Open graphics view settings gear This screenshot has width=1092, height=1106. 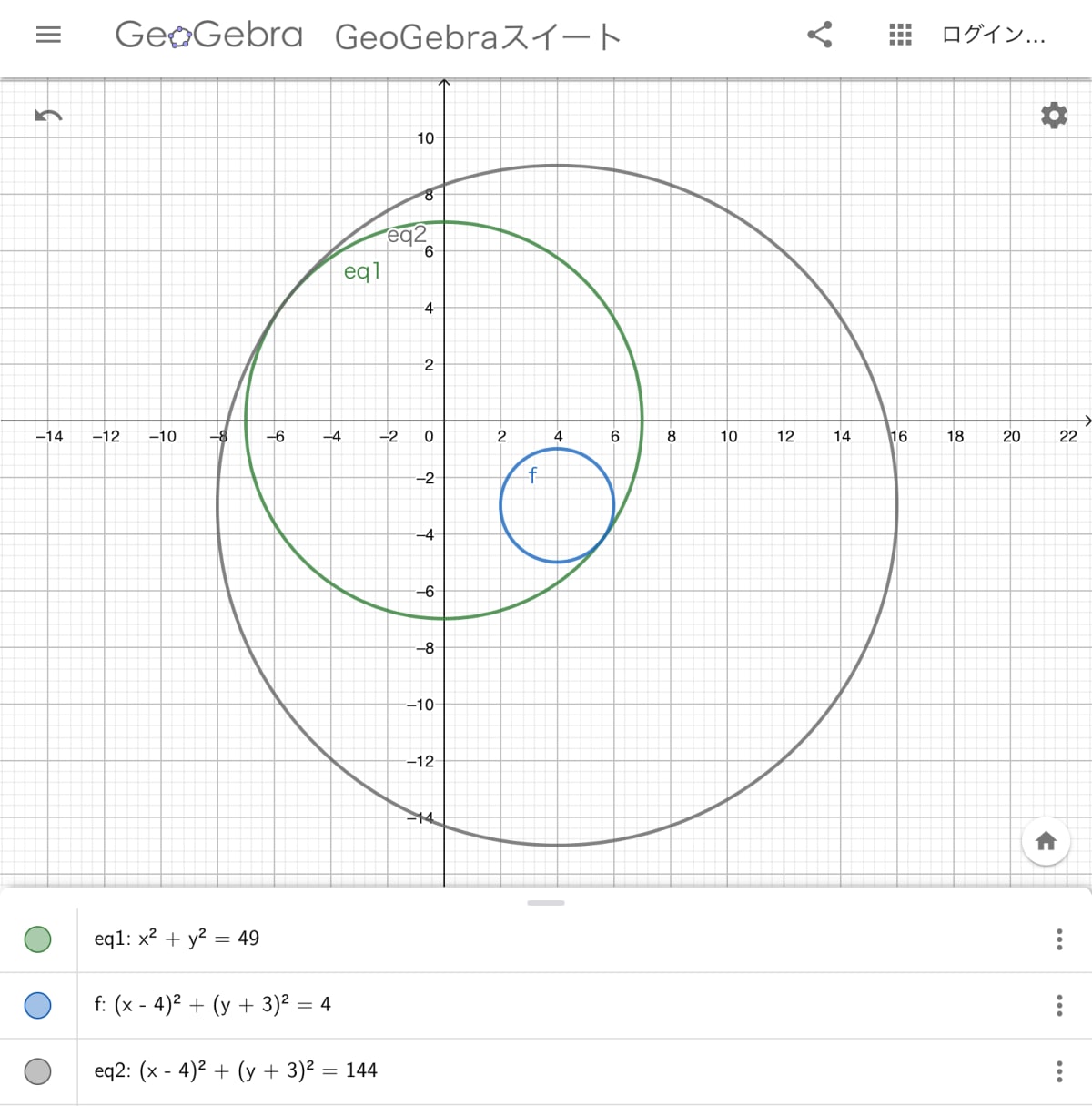click(1054, 116)
